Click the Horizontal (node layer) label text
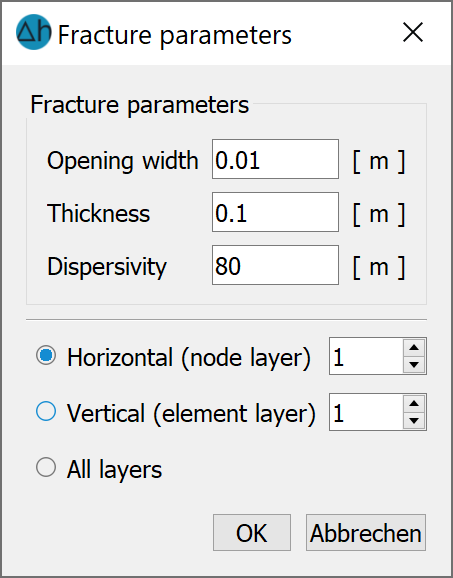Image resolution: width=453 pixels, height=578 pixels. click(x=189, y=358)
